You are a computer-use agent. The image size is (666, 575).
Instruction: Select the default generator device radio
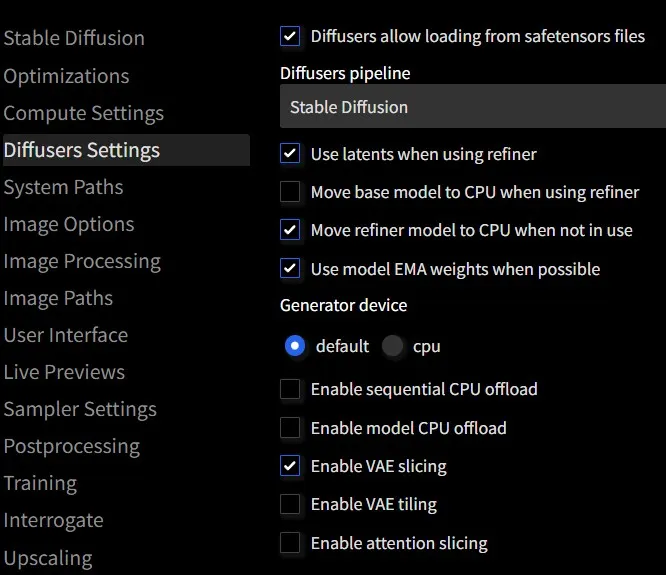(x=295, y=347)
